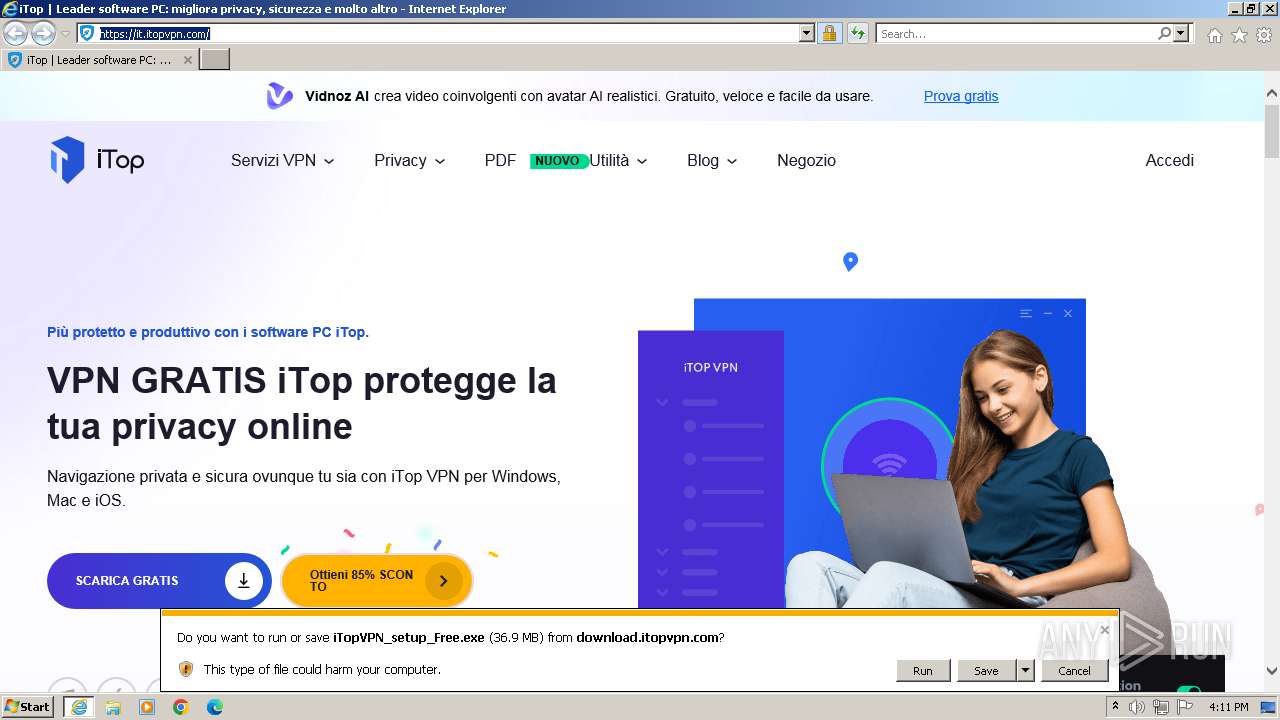This screenshot has width=1280, height=720.
Task: Close the iTop browser tab
Action: pos(187,60)
